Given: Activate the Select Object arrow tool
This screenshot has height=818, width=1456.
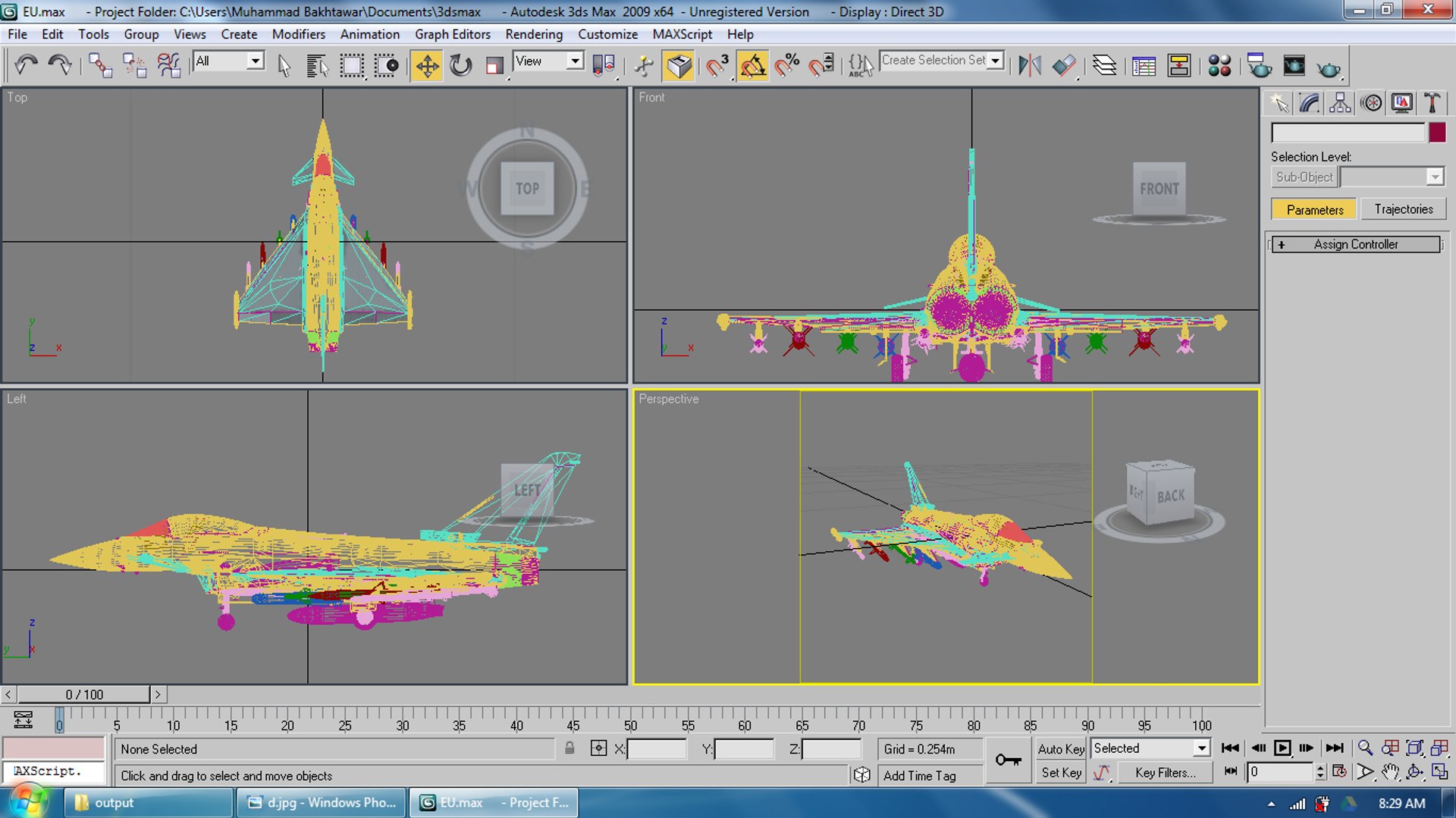Looking at the screenshot, I should [284, 65].
